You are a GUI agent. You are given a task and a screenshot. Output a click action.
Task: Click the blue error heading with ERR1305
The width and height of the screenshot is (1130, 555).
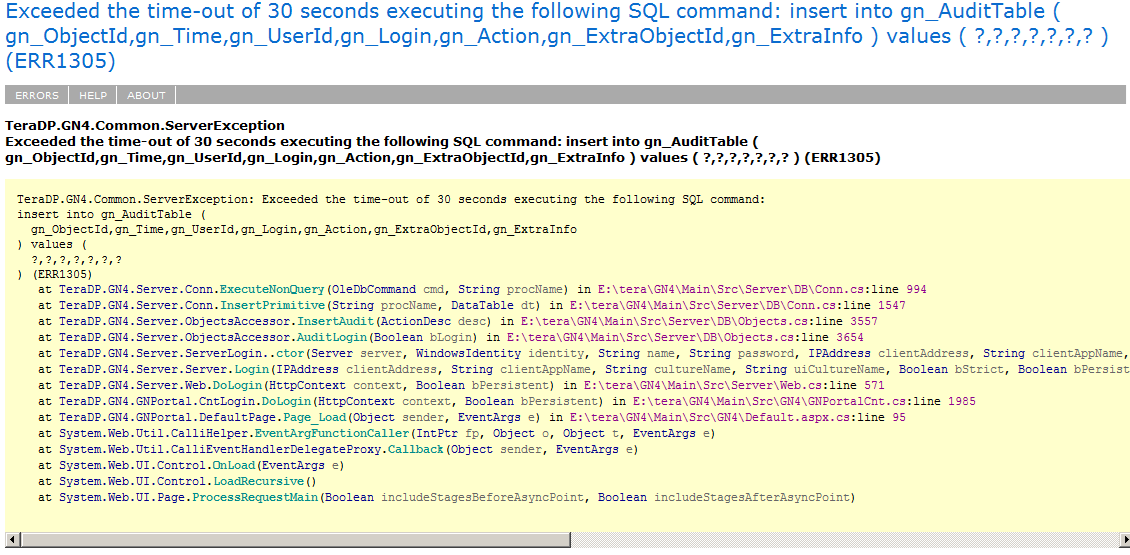pyautogui.click(x=556, y=36)
